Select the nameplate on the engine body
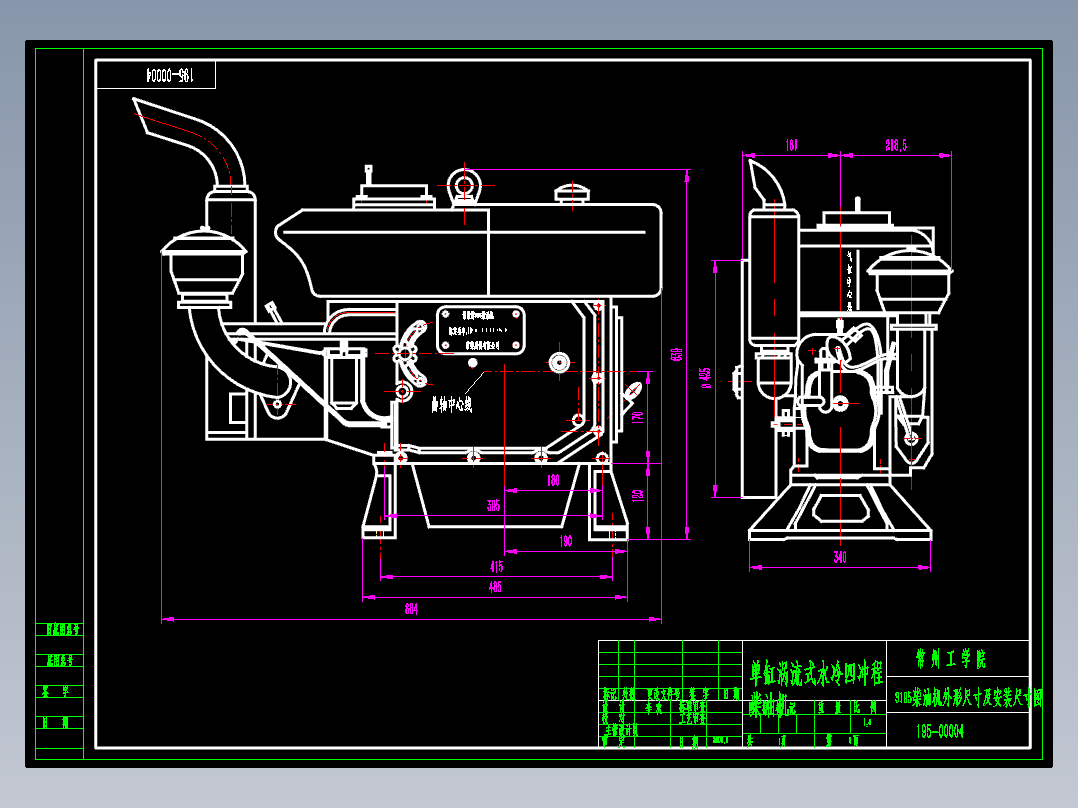The width and height of the screenshot is (1078, 808). click(x=481, y=330)
